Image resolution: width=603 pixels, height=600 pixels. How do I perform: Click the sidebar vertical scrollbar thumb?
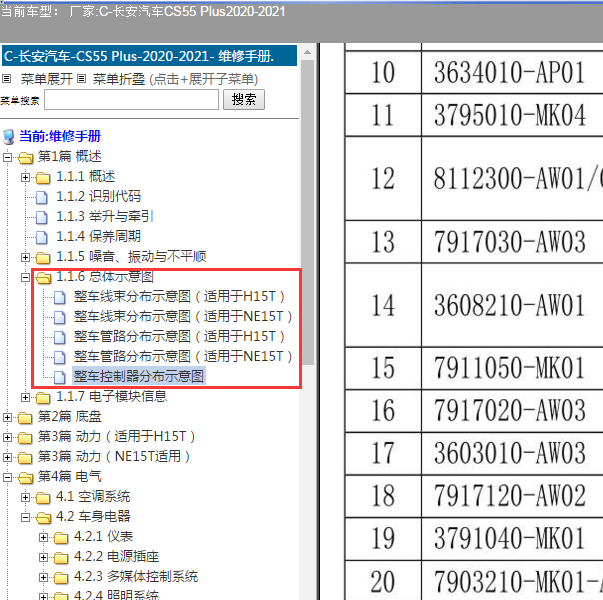coord(308,212)
